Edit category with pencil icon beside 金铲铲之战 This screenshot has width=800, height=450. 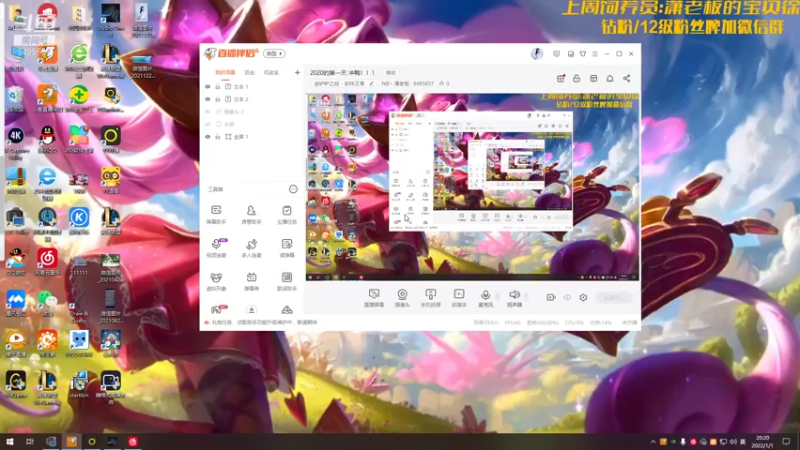[x=371, y=84]
